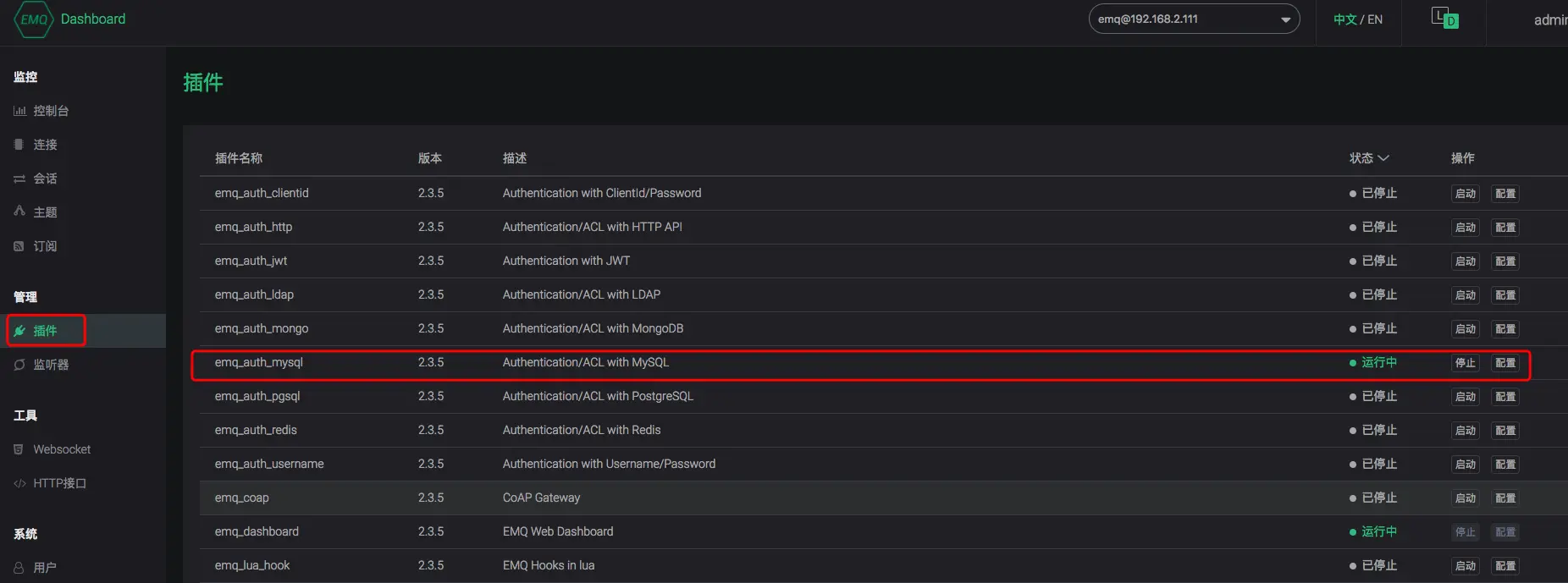Start the emq_auth_http plugin
This screenshot has width=1568, height=583.
[1465, 228]
